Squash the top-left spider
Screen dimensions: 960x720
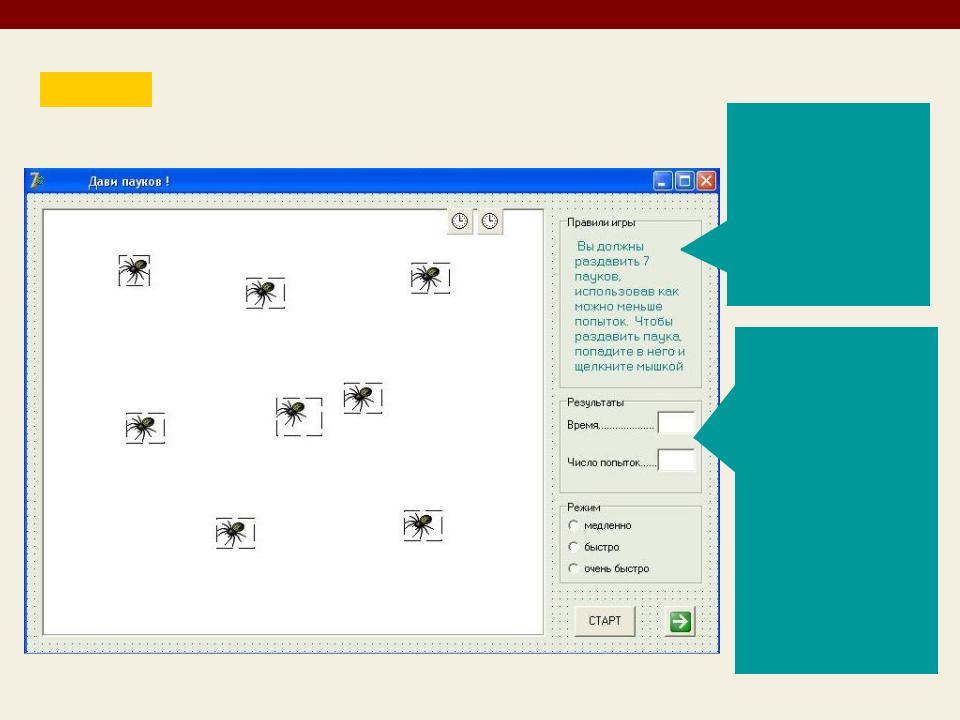coord(134,271)
